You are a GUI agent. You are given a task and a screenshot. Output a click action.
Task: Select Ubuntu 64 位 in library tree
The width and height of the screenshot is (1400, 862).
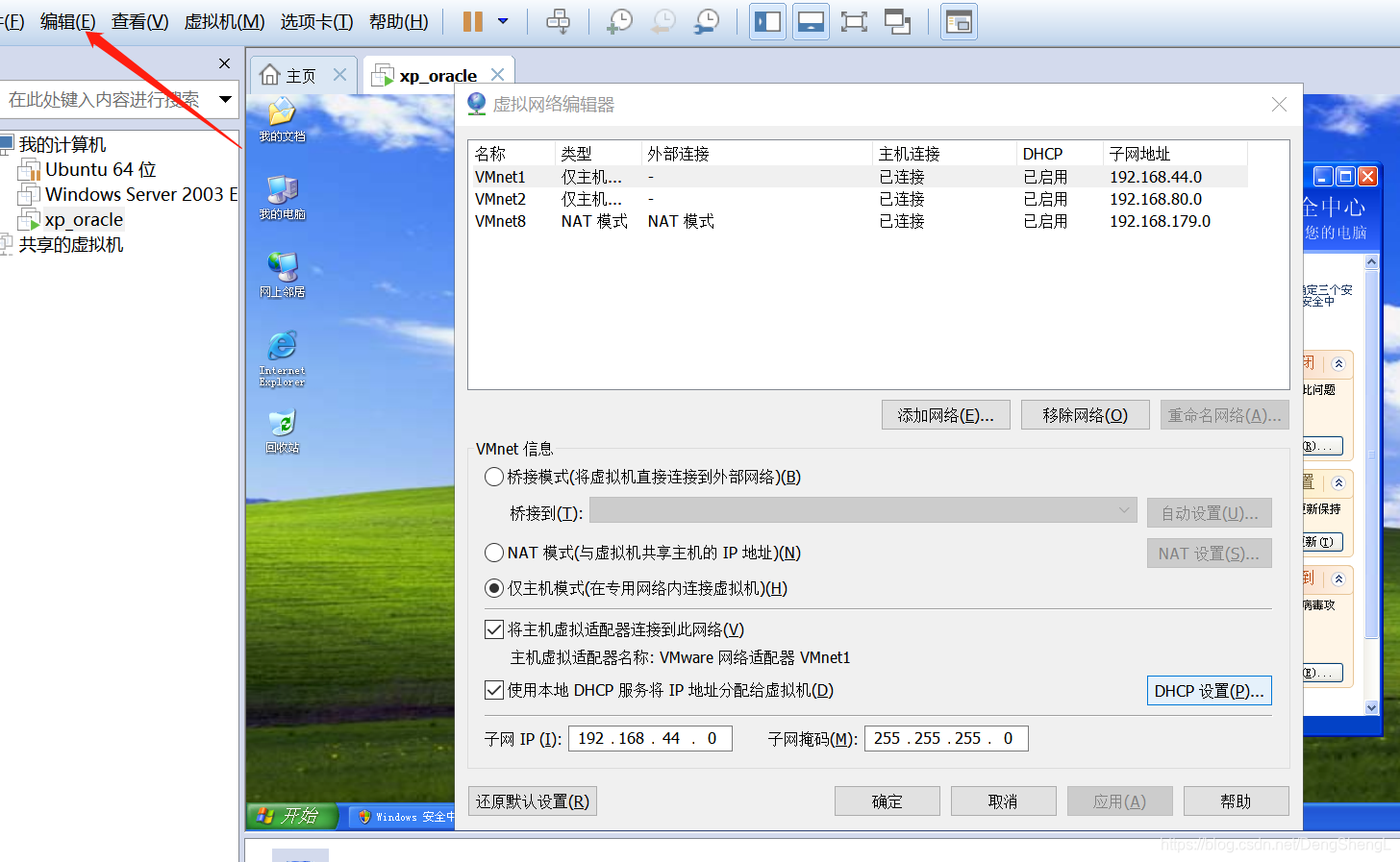tap(100, 169)
